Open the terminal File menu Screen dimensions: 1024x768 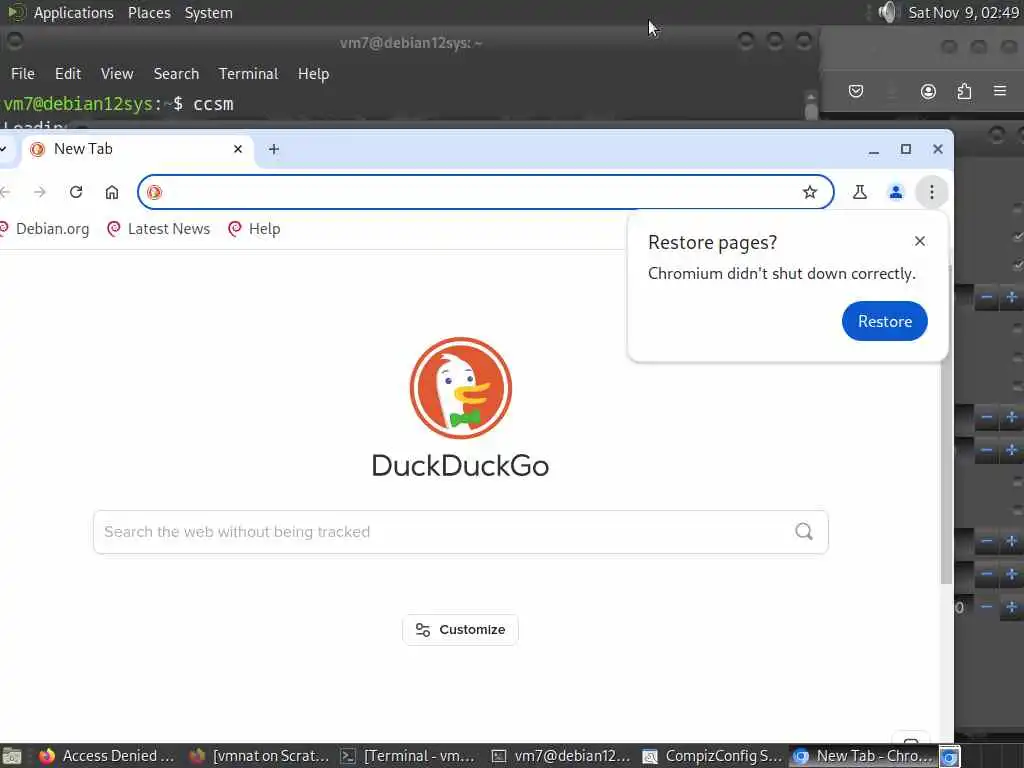point(23,74)
